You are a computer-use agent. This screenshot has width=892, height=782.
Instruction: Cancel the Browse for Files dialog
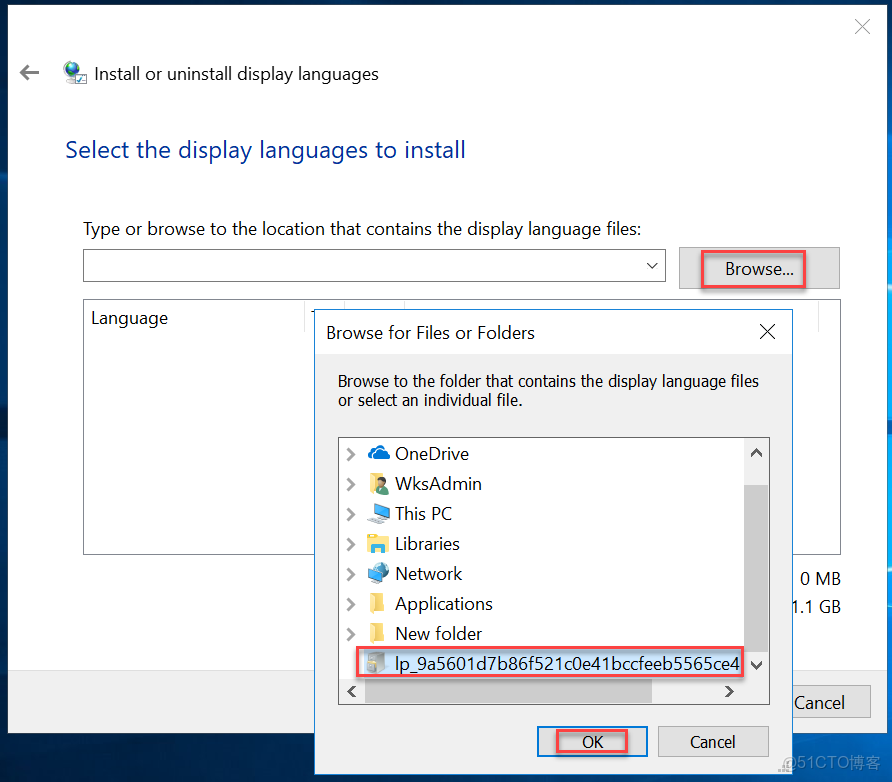coord(713,742)
